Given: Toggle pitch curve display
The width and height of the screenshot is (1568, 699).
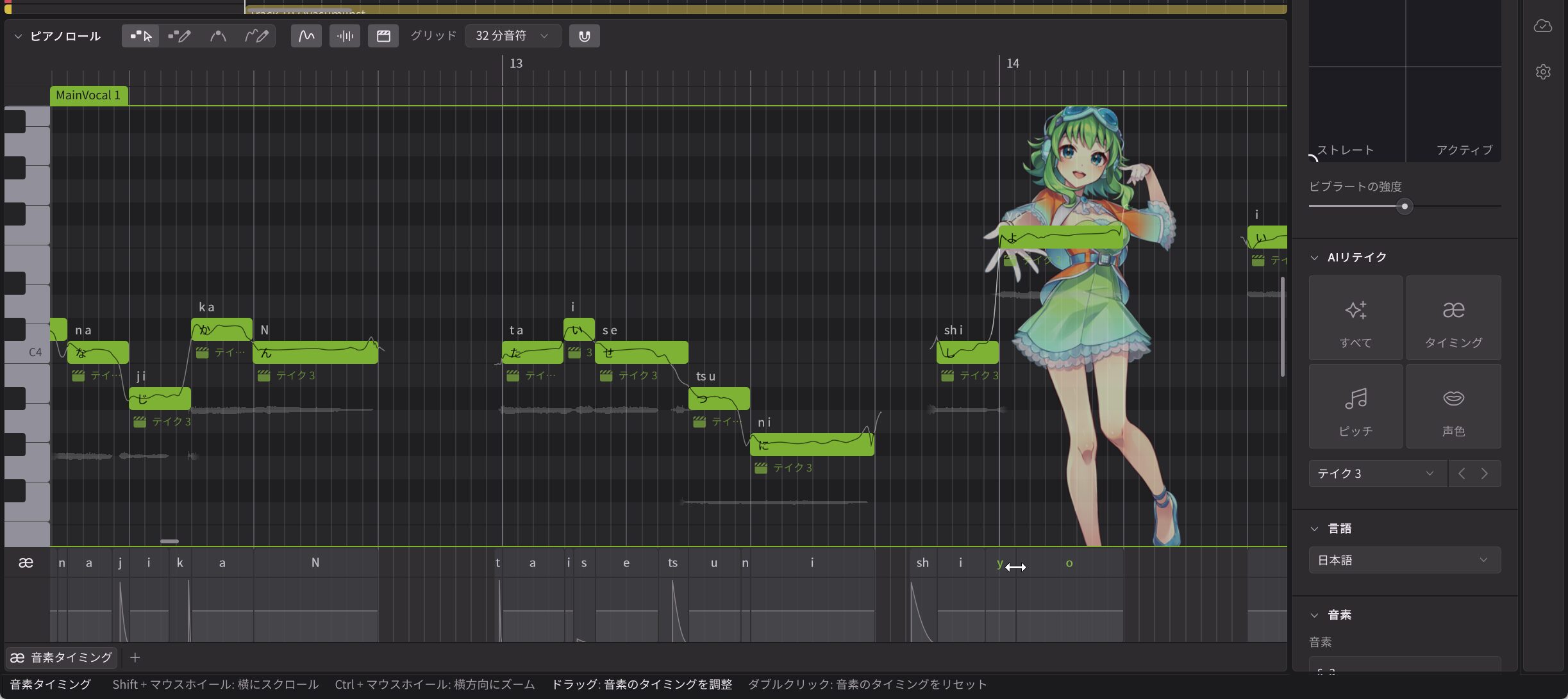Looking at the screenshot, I should pyautogui.click(x=306, y=36).
